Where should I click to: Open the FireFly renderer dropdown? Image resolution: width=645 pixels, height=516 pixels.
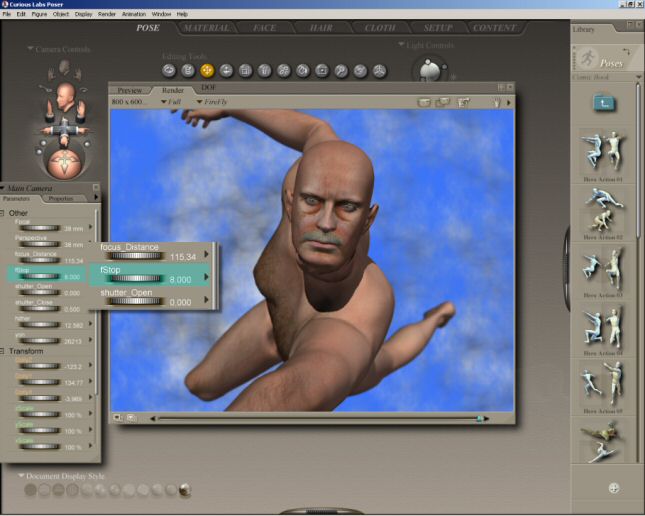tap(212, 102)
